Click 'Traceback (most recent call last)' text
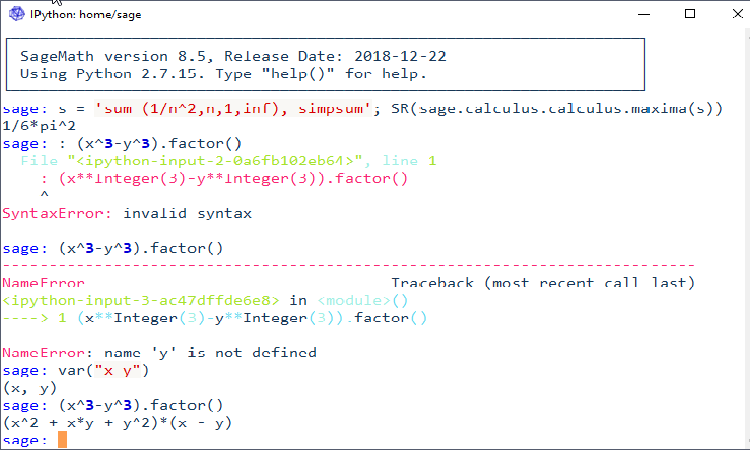This screenshot has width=750, height=450. (543, 283)
